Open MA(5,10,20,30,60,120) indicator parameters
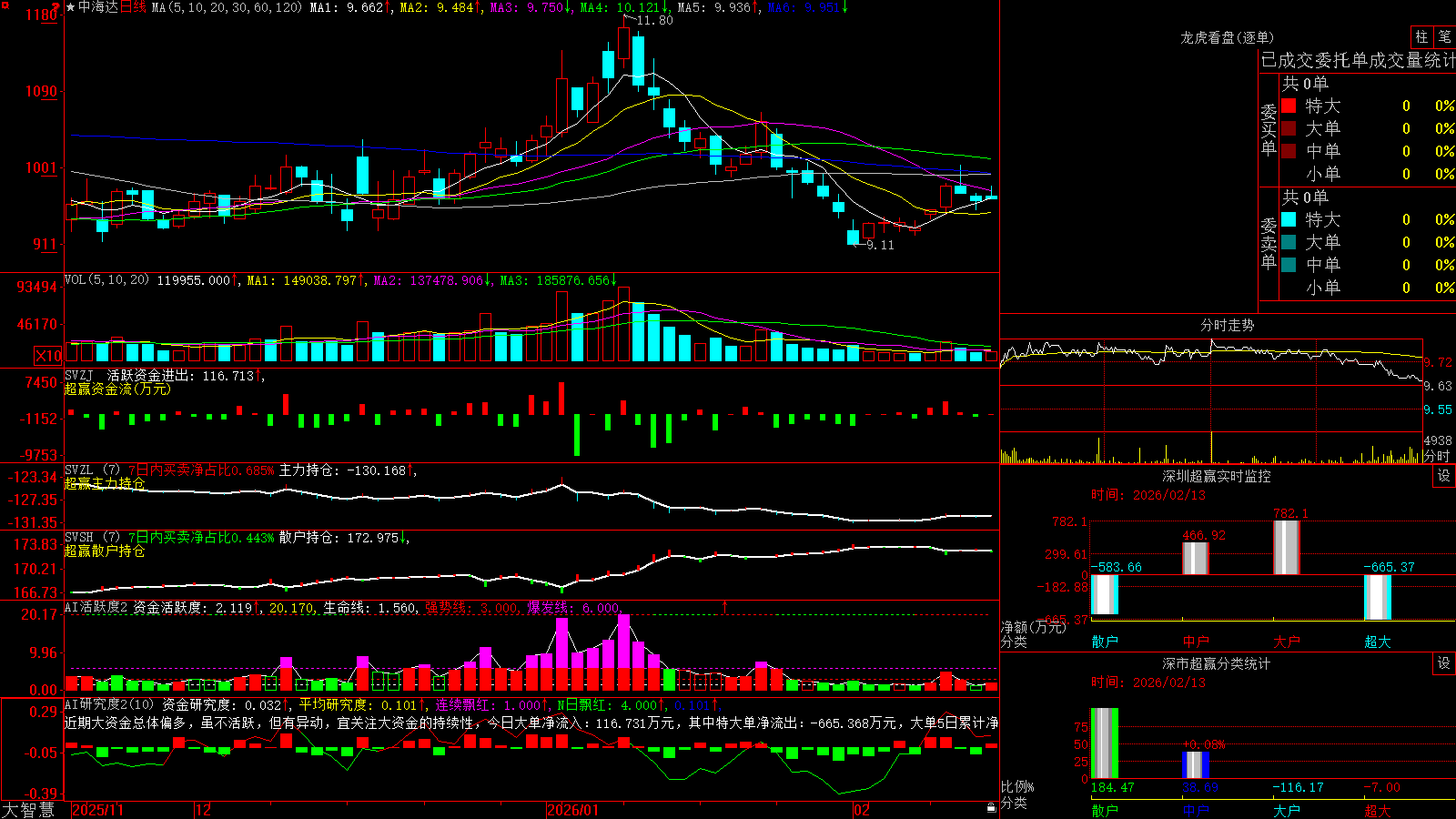 [227, 7]
